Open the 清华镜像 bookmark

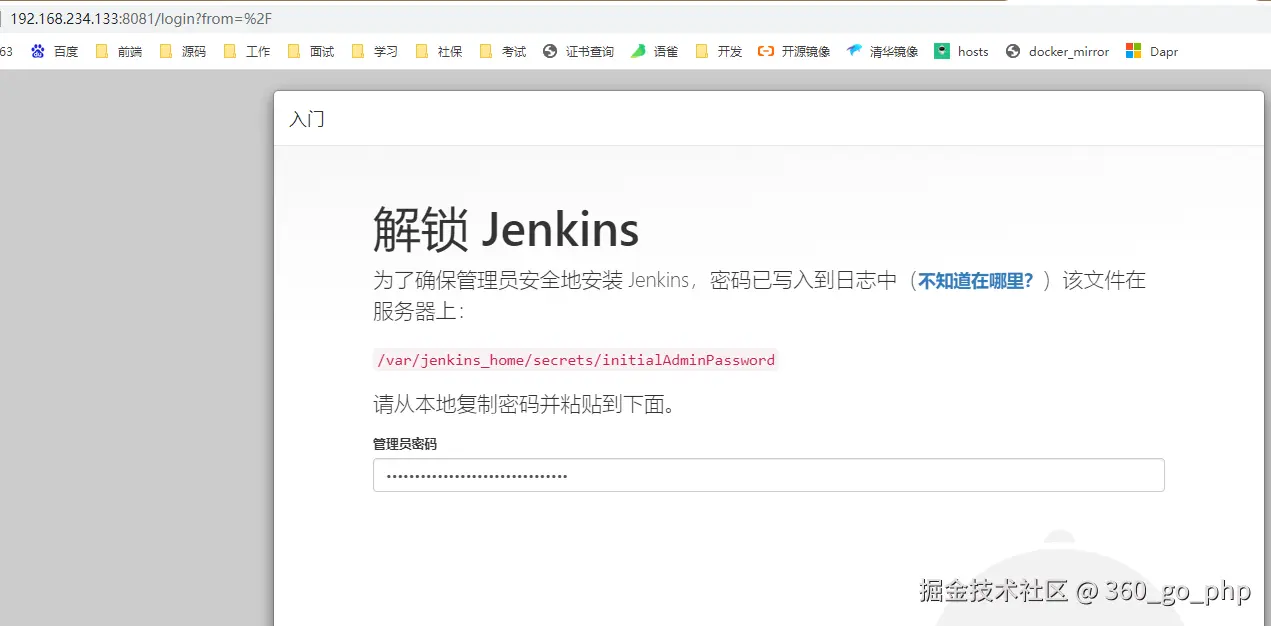point(882,51)
